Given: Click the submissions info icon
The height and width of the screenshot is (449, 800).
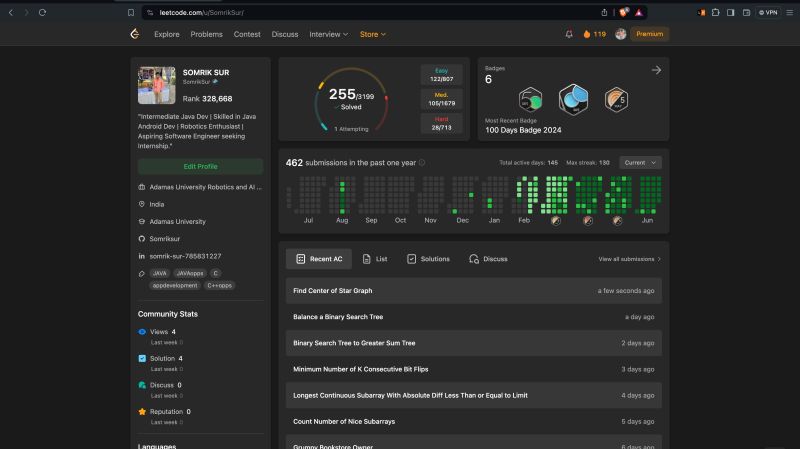Looking at the screenshot, I should click(x=422, y=163).
